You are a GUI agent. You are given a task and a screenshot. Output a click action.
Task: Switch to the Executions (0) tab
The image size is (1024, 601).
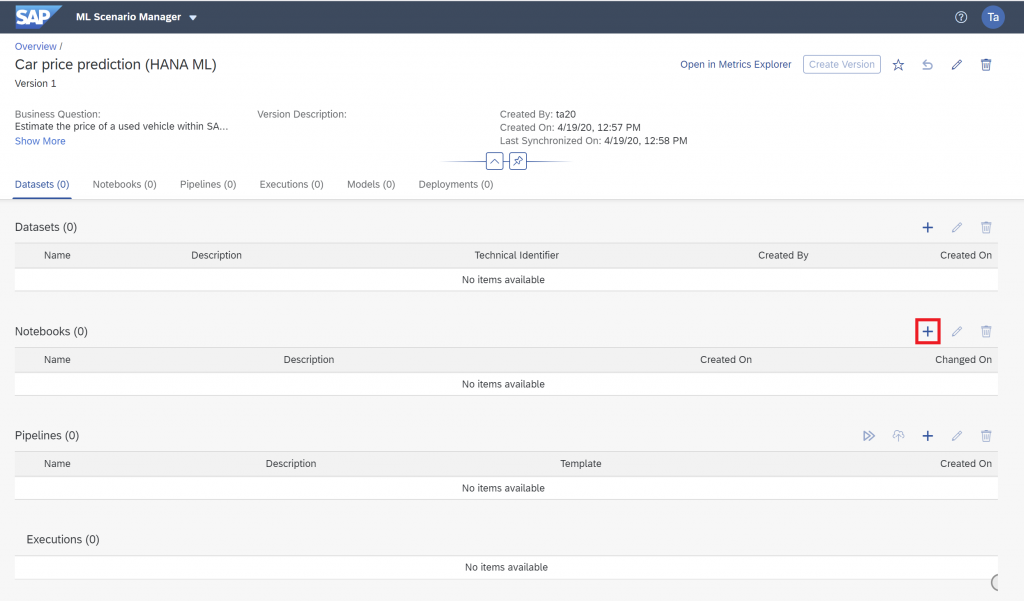(x=291, y=184)
